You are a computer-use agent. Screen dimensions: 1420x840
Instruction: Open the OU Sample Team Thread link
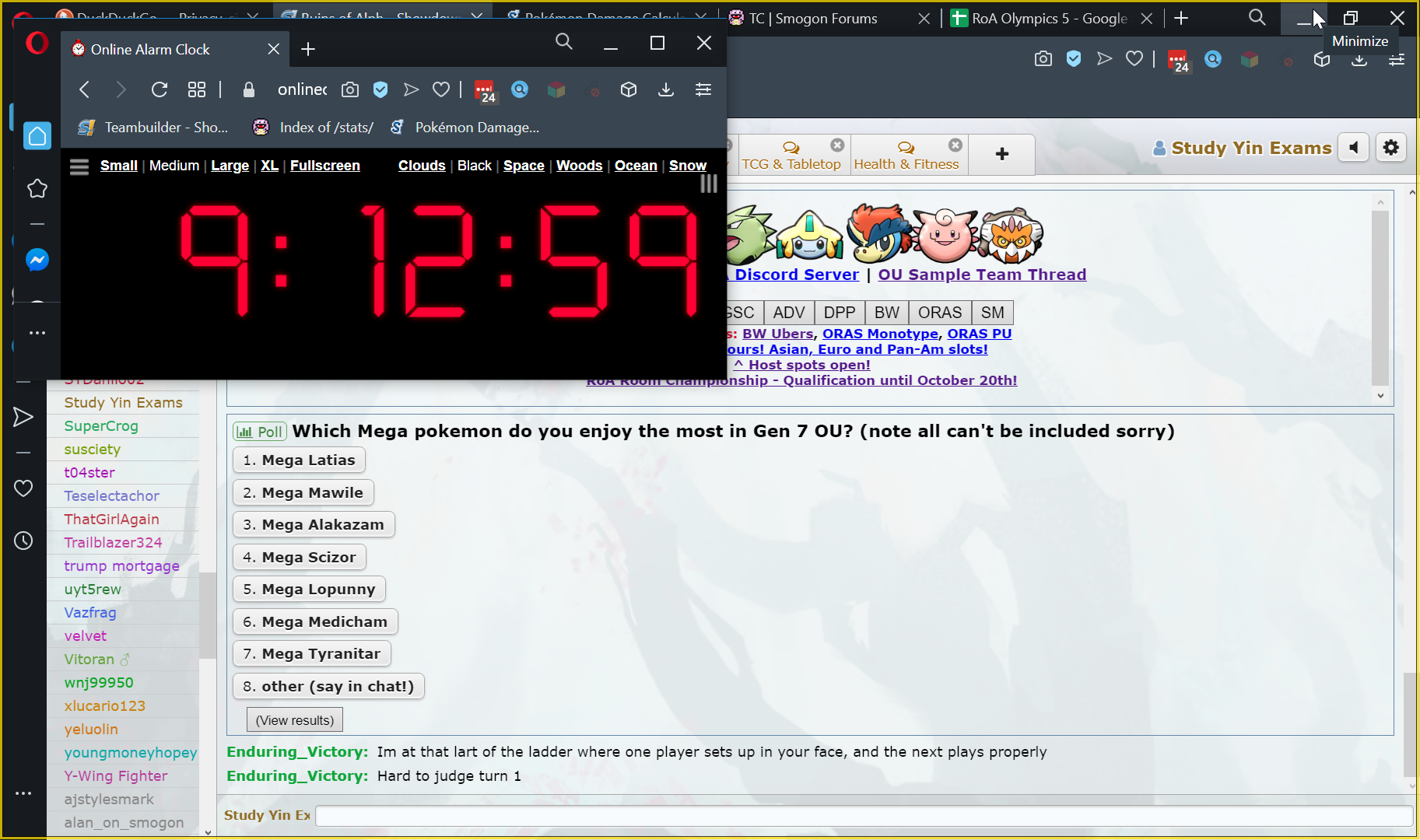pyautogui.click(x=982, y=275)
